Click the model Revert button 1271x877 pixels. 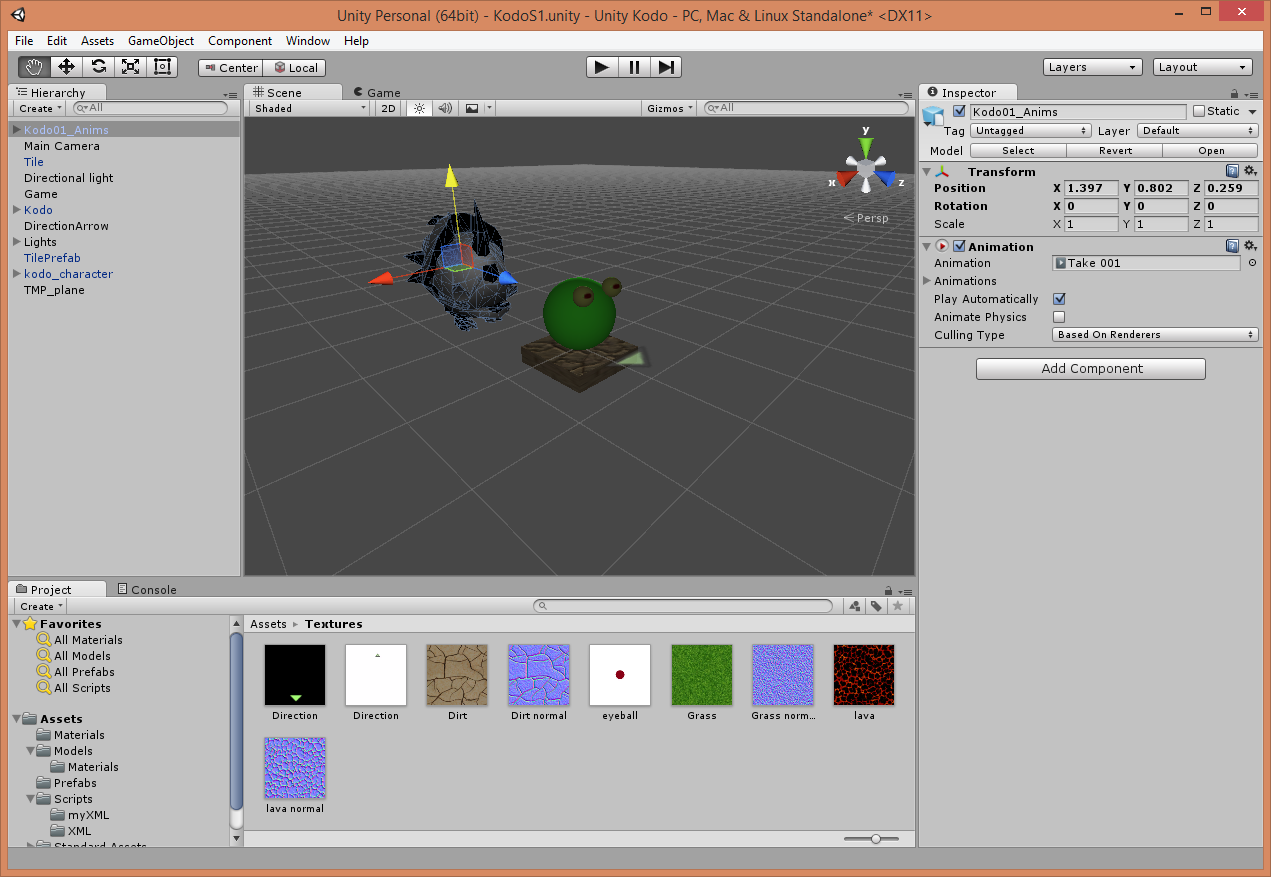click(x=1115, y=150)
